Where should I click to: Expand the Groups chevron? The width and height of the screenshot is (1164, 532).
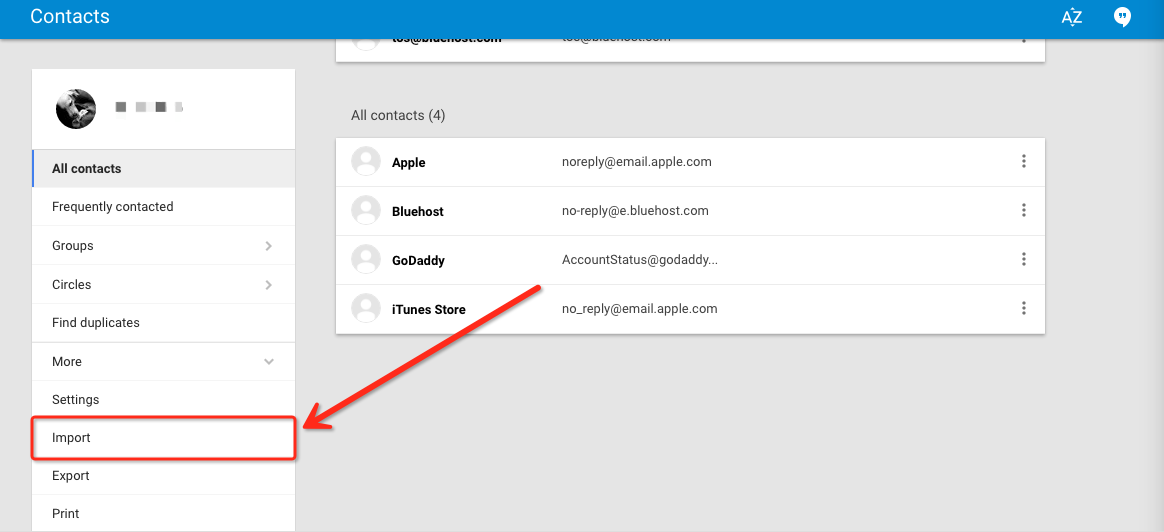[x=269, y=246]
